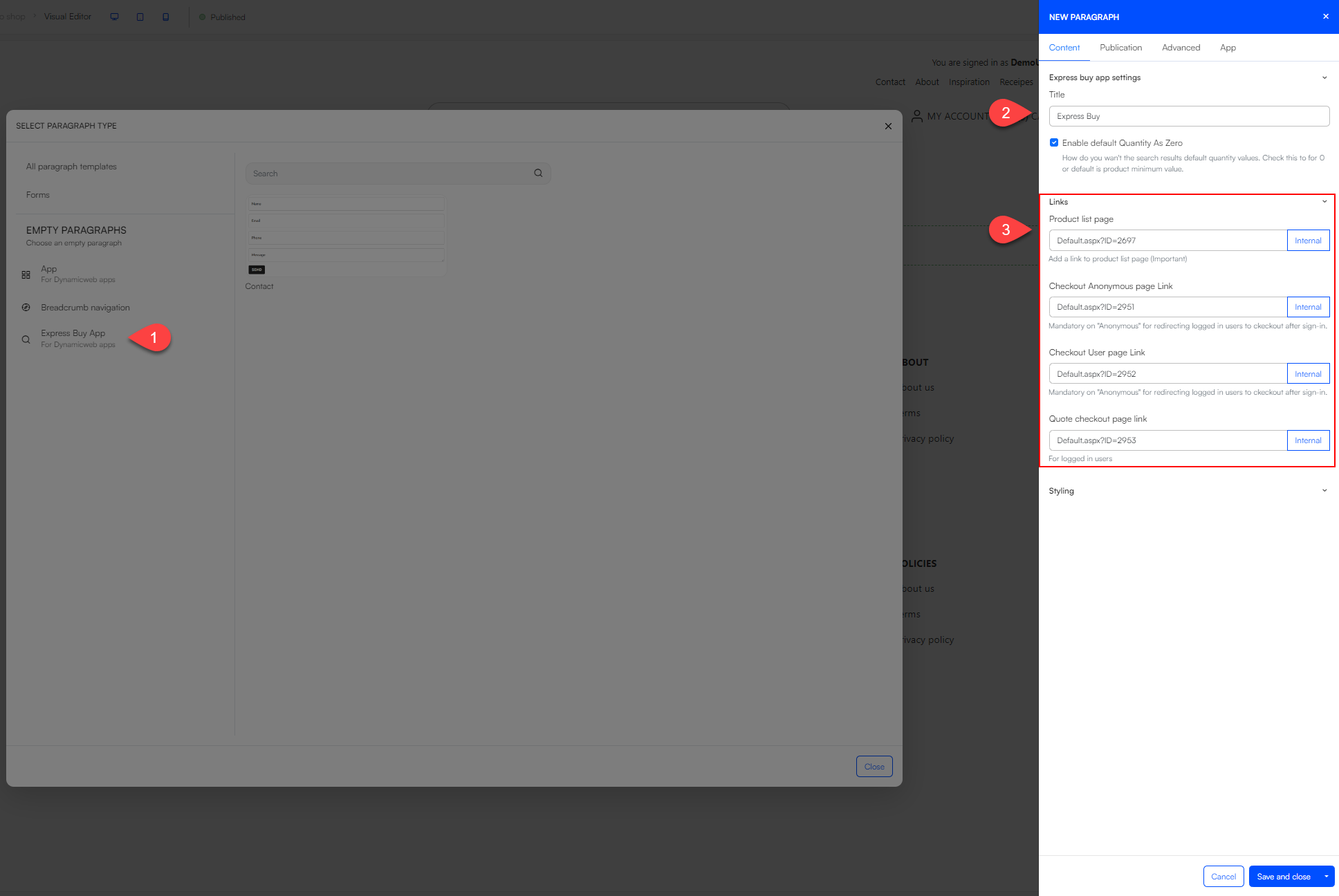Click the search magnifier icon in paragraph search
Image resolution: width=1339 pixels, height=896 pixels.
pos(538,173)
